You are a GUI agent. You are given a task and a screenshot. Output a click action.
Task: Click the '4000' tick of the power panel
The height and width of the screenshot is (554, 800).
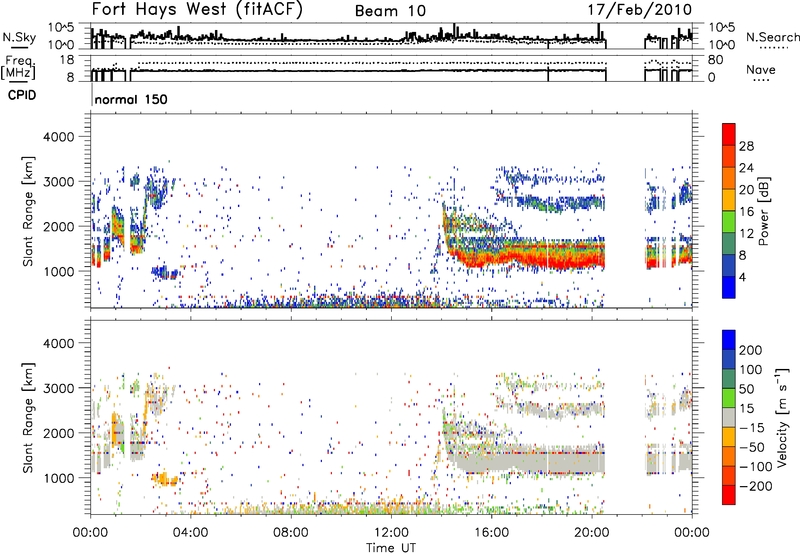pos(59,137)
